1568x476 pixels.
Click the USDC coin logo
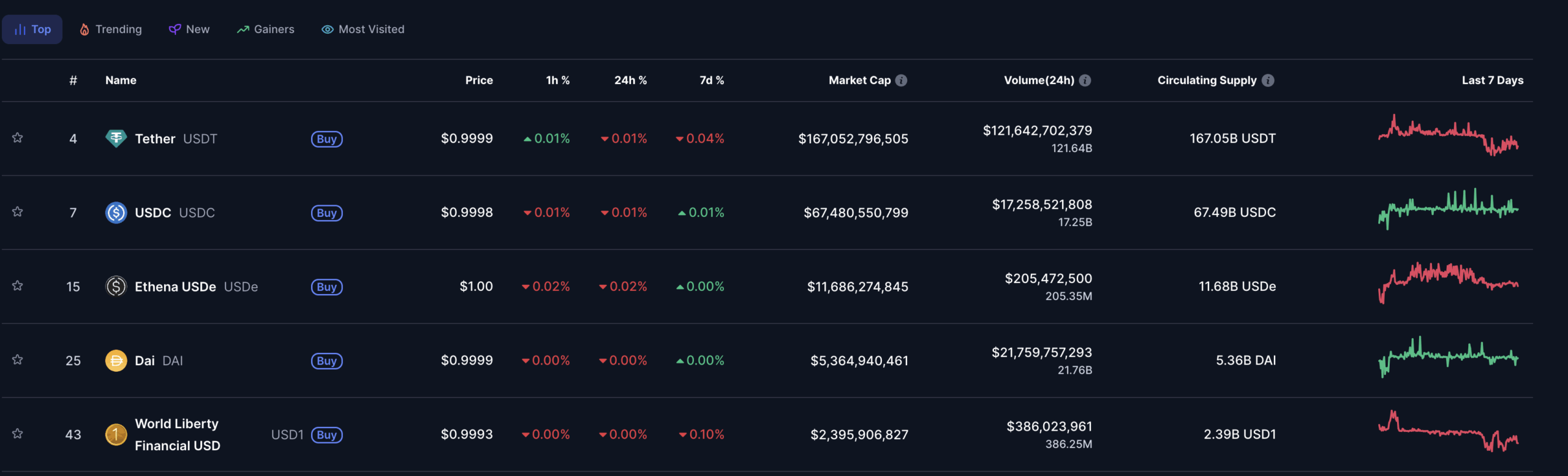point(116,213)
